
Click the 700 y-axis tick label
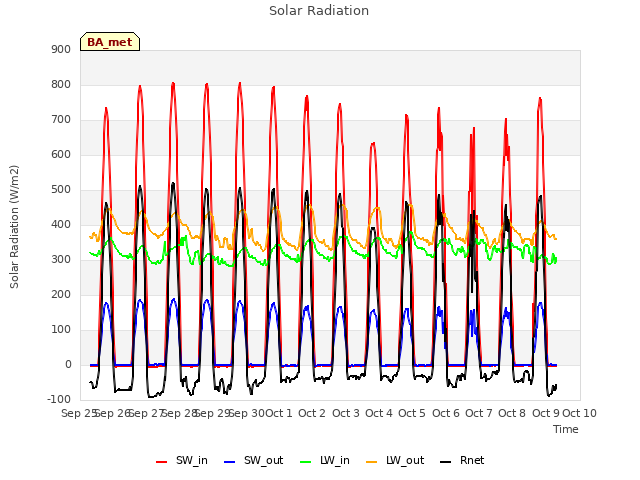click(x=61, y=120)
